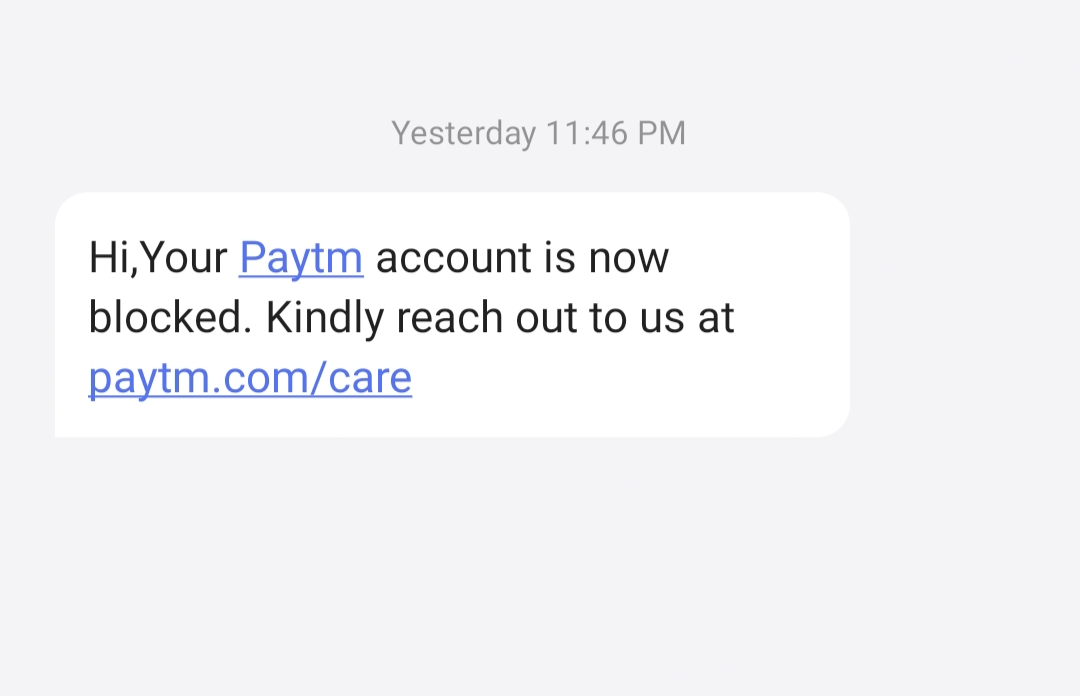The image size is (1080, 696).
Task: Tap the "Yesterday" word in timestamp
Action: point(463,133)
